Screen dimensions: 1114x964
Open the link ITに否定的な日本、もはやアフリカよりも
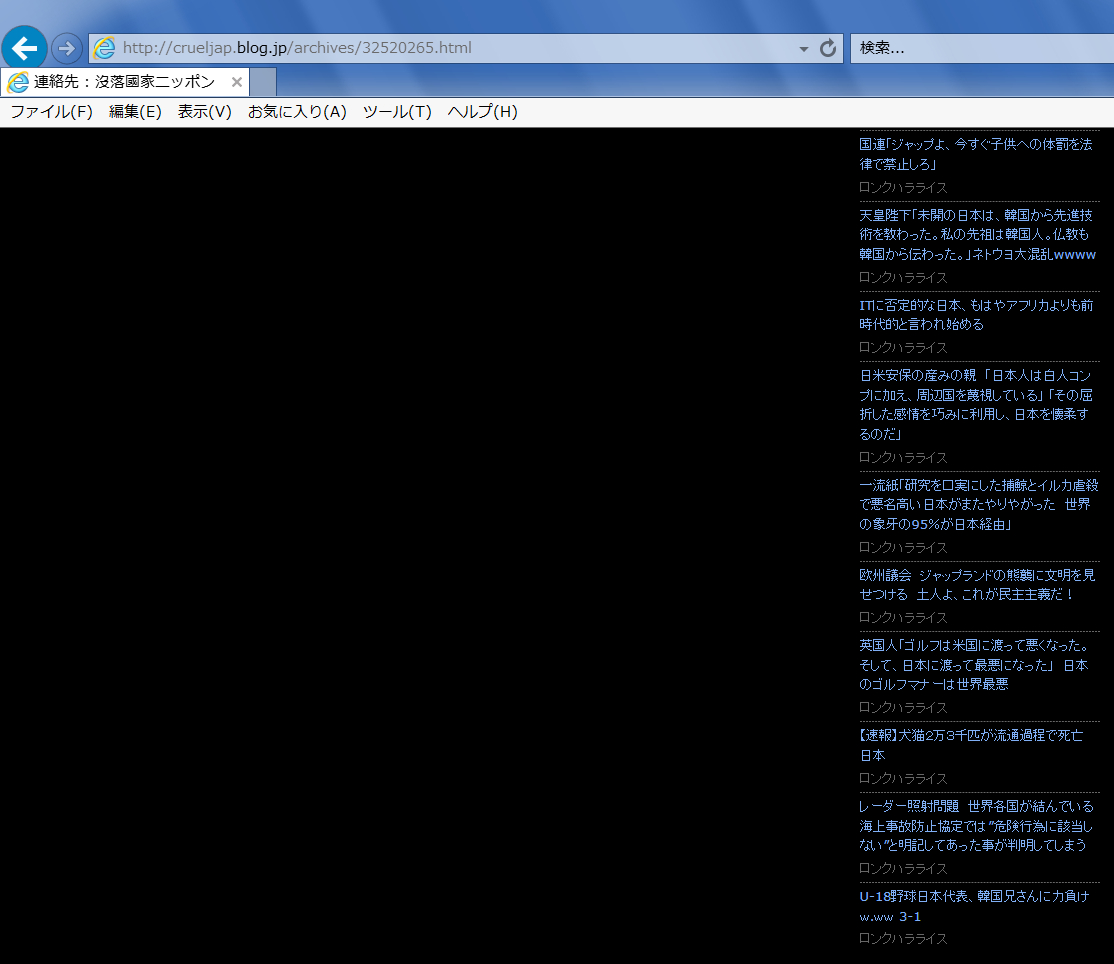[976, 315]
